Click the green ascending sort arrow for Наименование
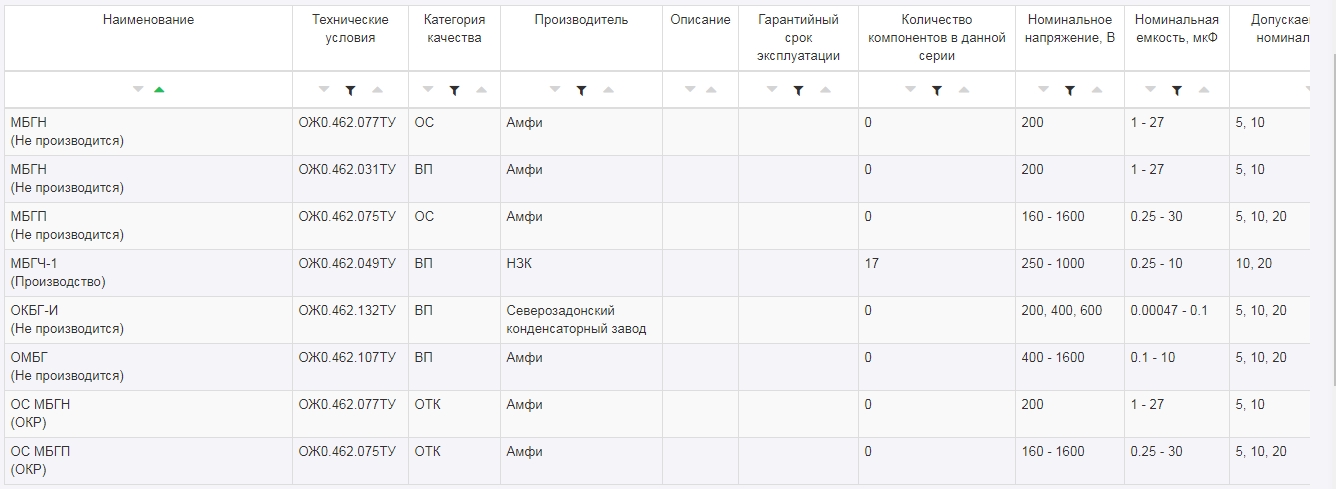 click(159, 90)
